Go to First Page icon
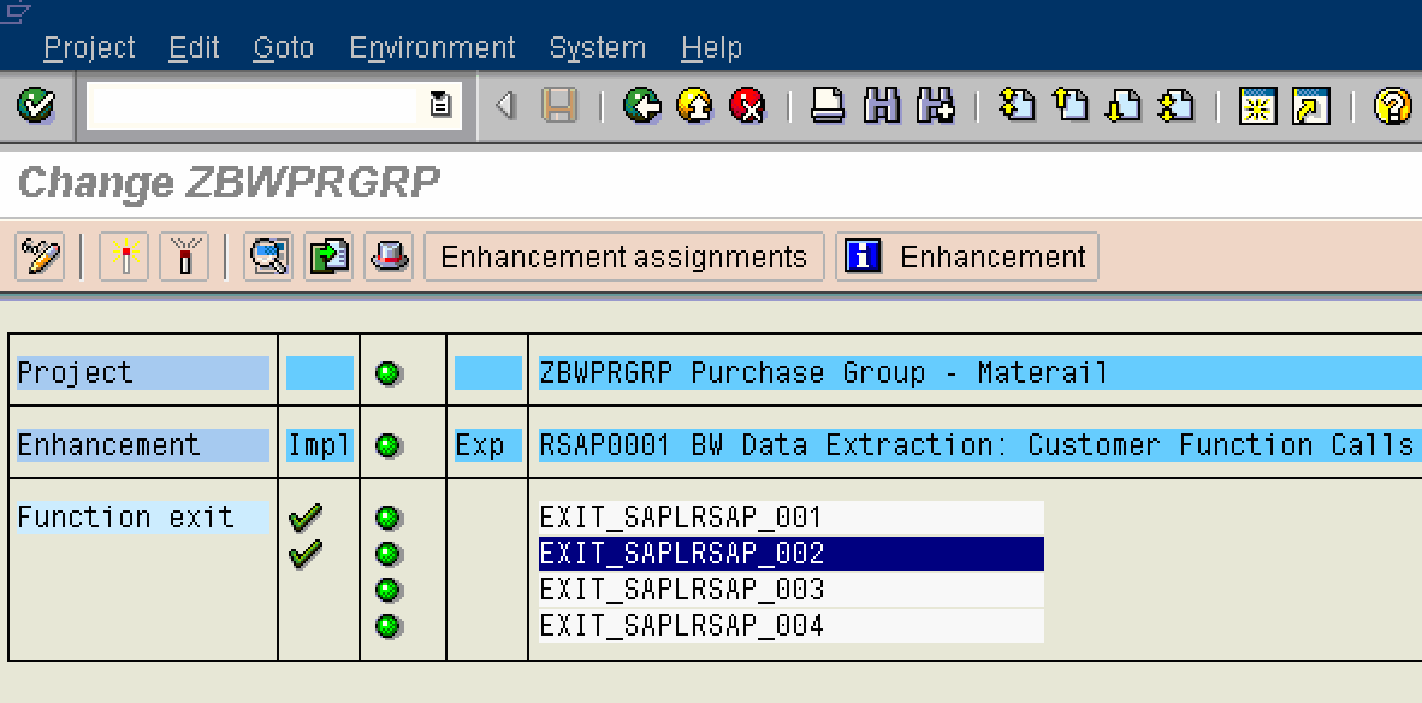 coord(1017,106)
